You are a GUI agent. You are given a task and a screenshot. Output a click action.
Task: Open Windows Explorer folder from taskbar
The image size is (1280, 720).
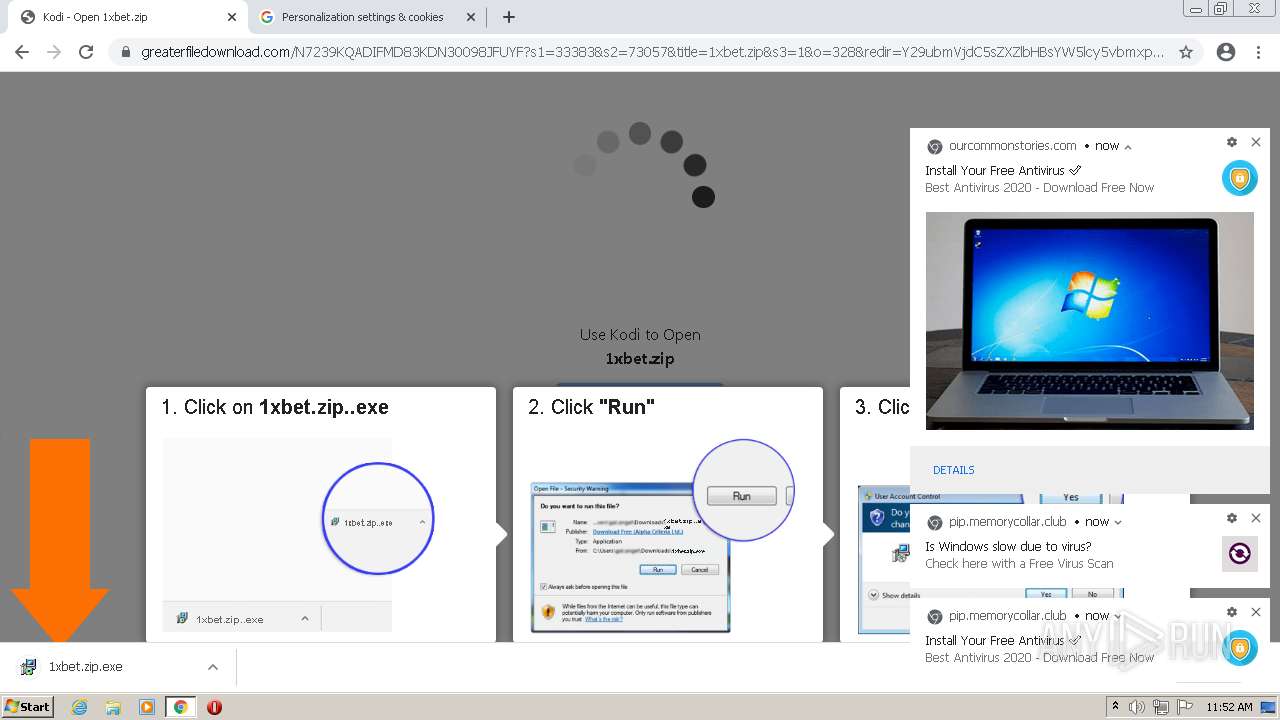pos(113,707)
